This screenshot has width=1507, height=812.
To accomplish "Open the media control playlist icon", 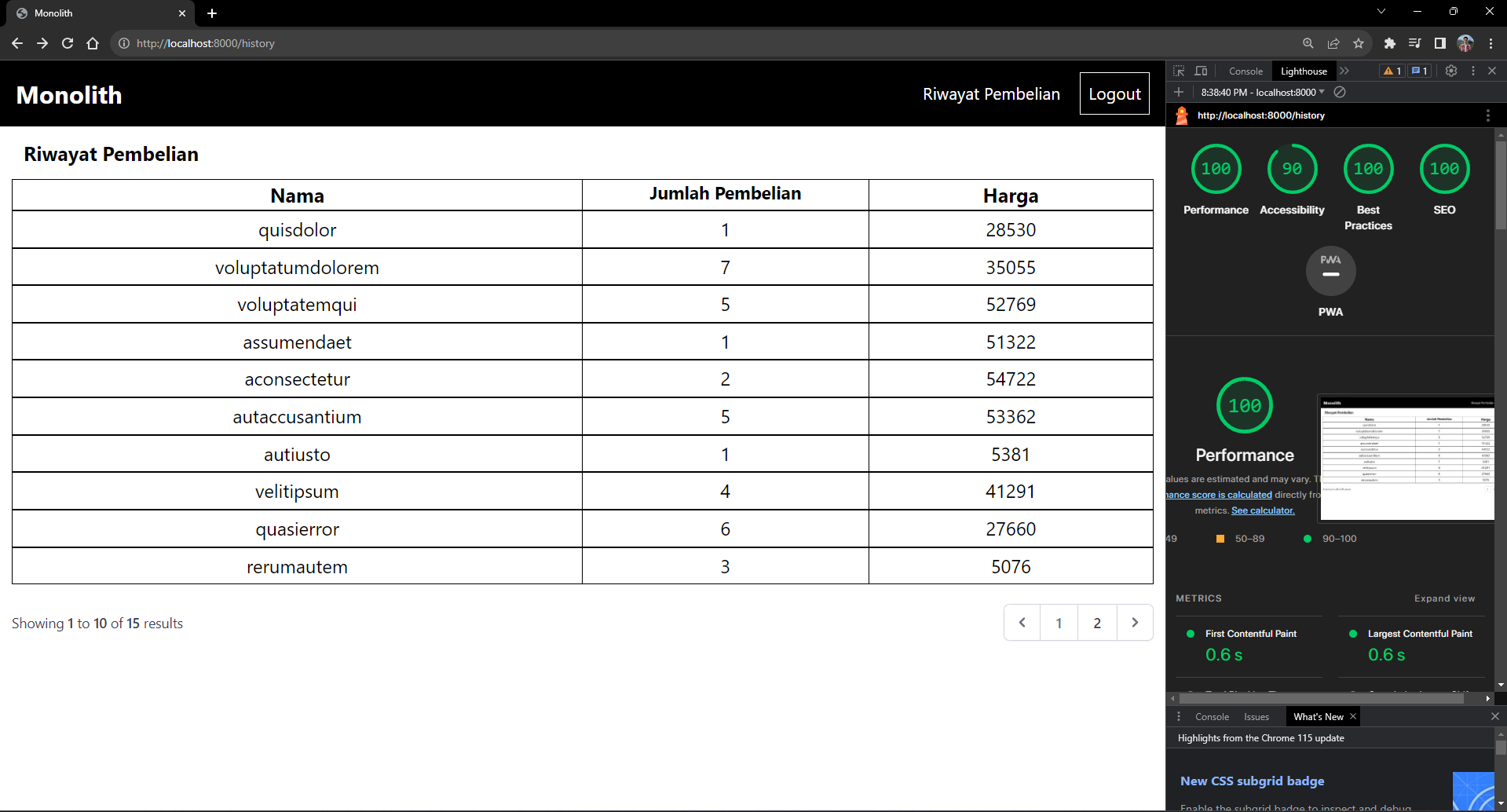I will (x=1414, y=43).
